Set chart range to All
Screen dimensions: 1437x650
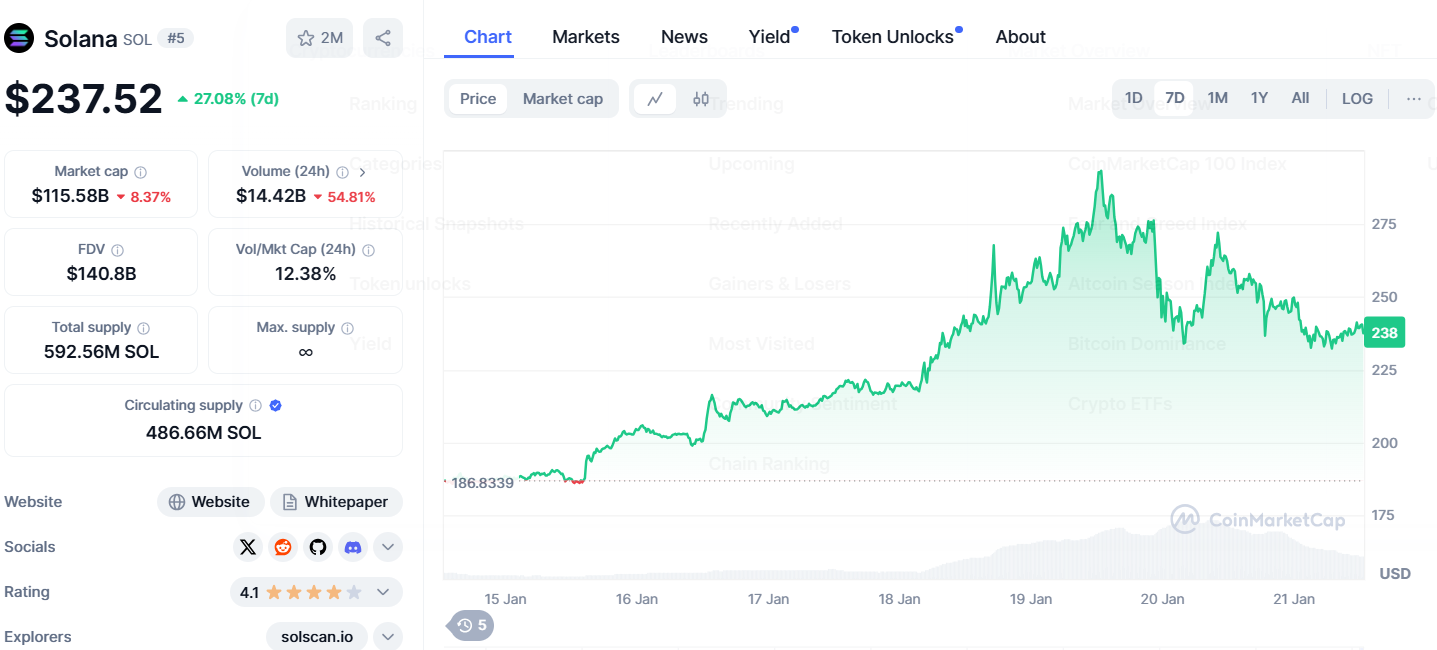coord(1300,98)
